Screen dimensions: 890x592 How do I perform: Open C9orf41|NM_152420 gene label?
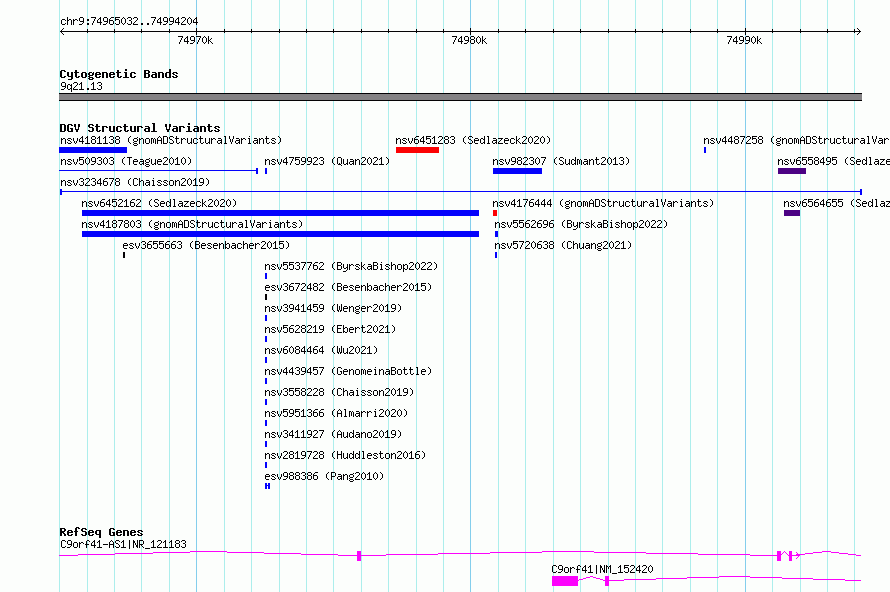(x=602, y=569)
